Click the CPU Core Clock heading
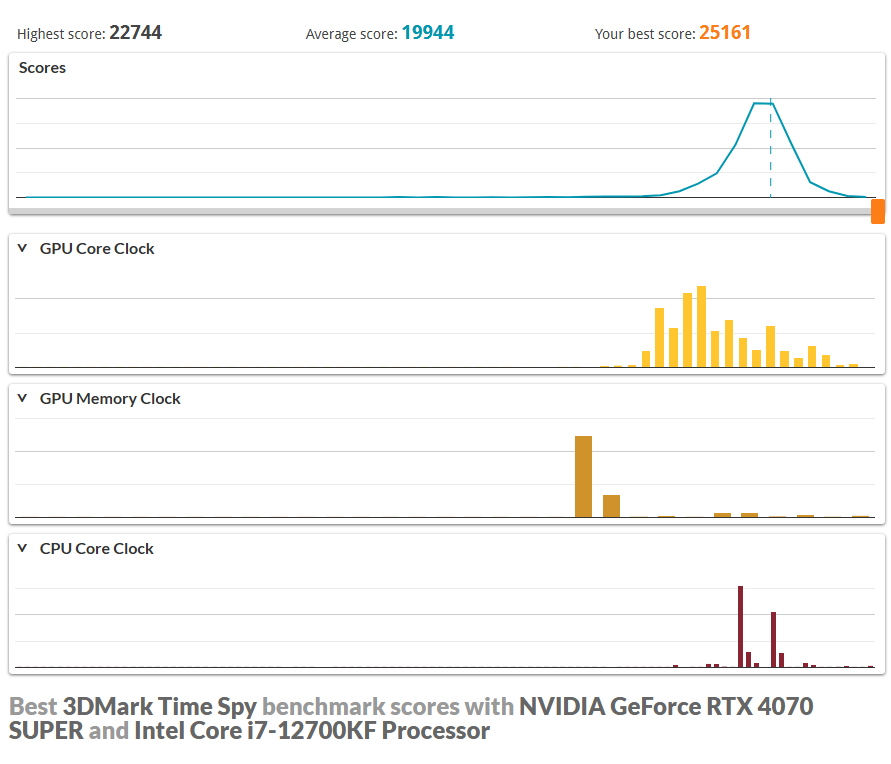Screen dimensions: 891x764 pos(97,549)
